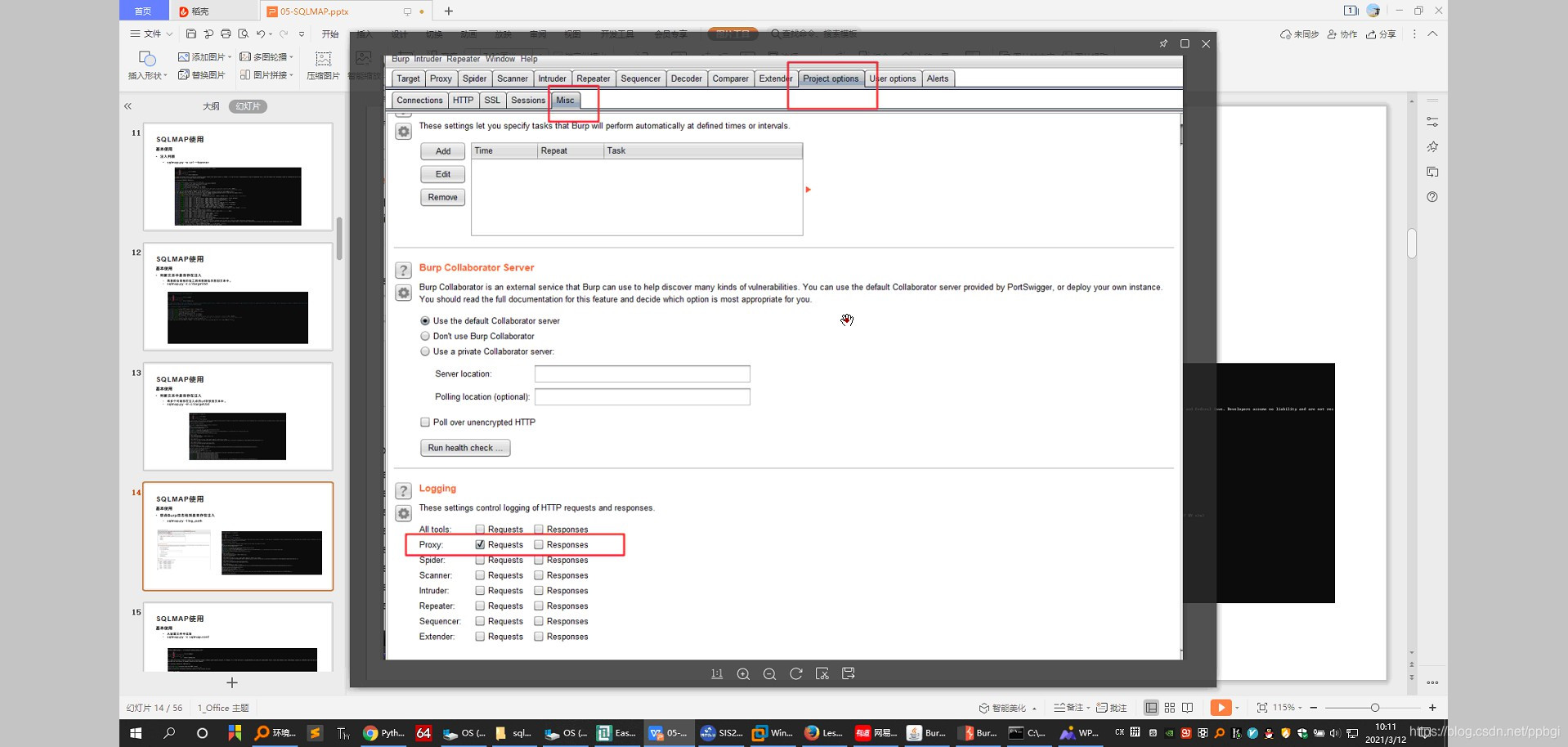Open the settings sliders icon in right sidebar

pyautogui.click(x=1432, y=122)
